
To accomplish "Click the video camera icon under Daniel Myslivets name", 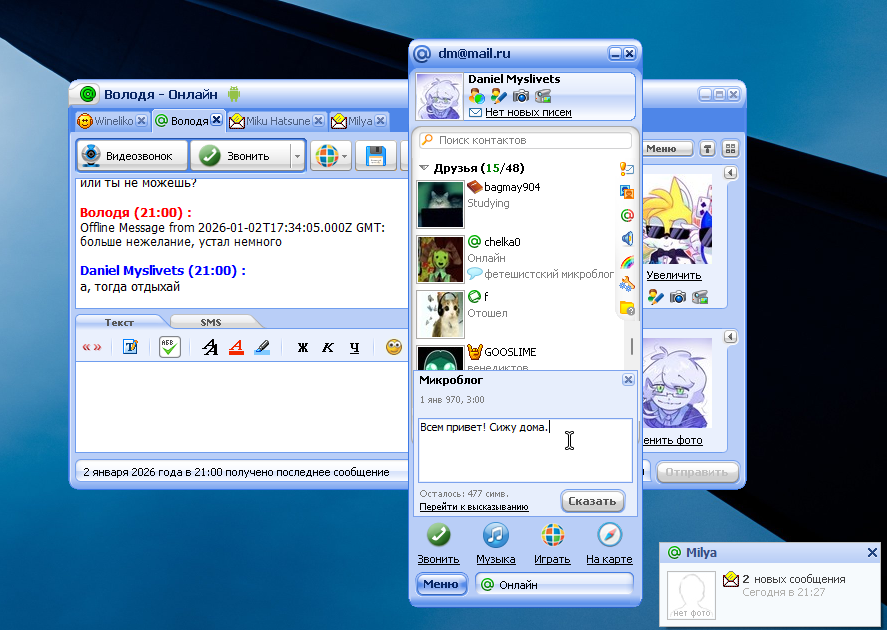I will coord(543,96).
